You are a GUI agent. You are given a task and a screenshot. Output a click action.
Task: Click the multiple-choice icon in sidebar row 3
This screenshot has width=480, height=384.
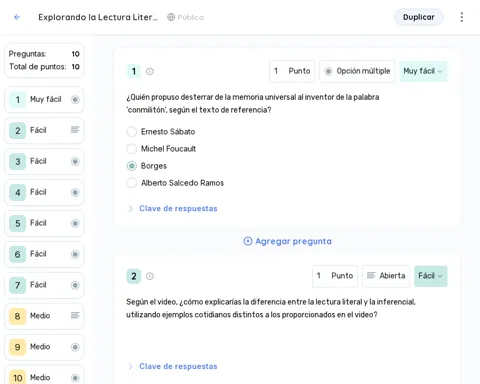coord(75,162)
